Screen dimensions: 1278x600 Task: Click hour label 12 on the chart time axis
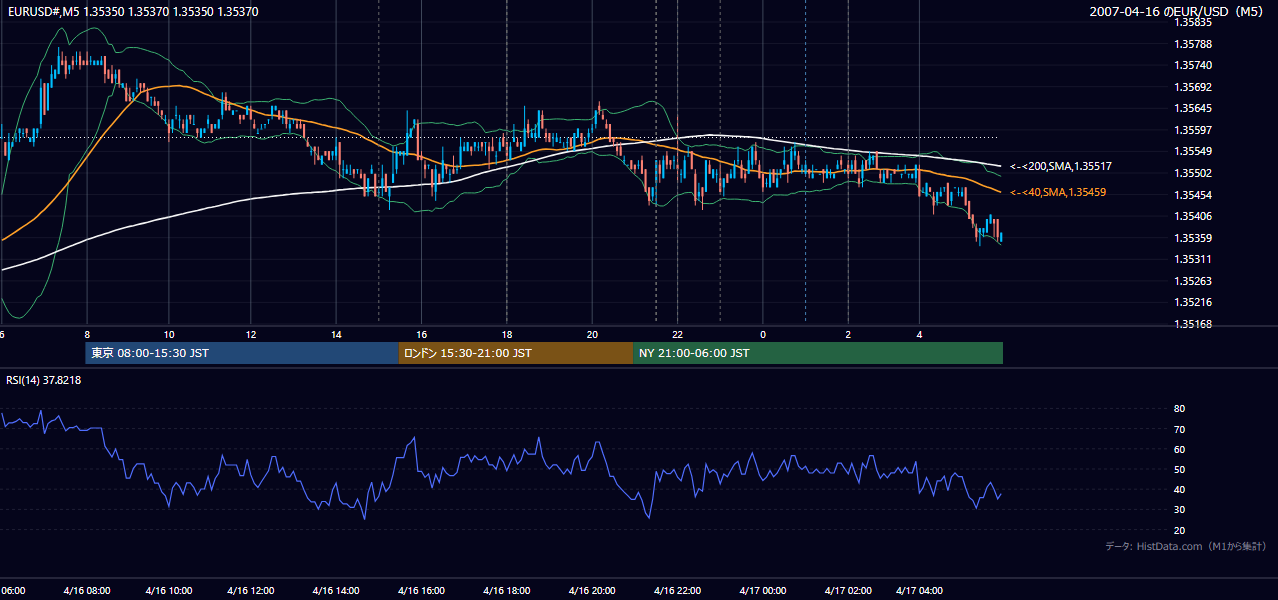pyautogui.click(x=251, y=334)
